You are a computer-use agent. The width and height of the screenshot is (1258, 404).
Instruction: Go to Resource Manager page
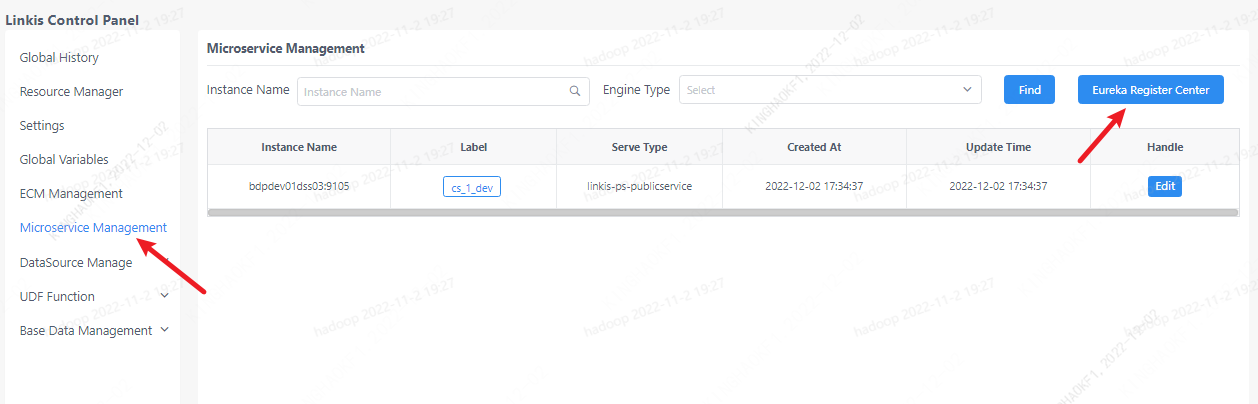coord(71,92)
